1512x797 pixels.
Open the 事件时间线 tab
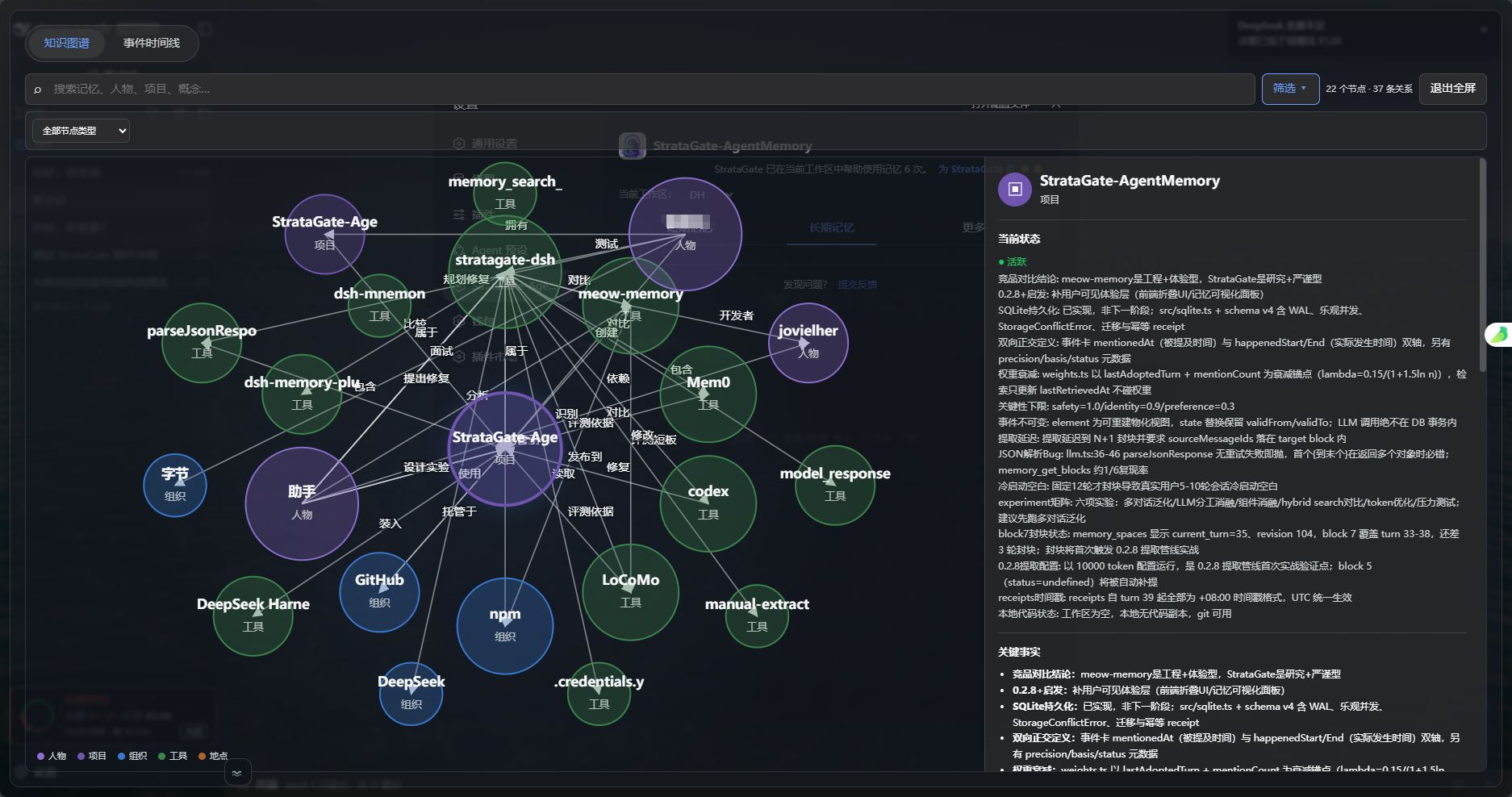(152, 44)
